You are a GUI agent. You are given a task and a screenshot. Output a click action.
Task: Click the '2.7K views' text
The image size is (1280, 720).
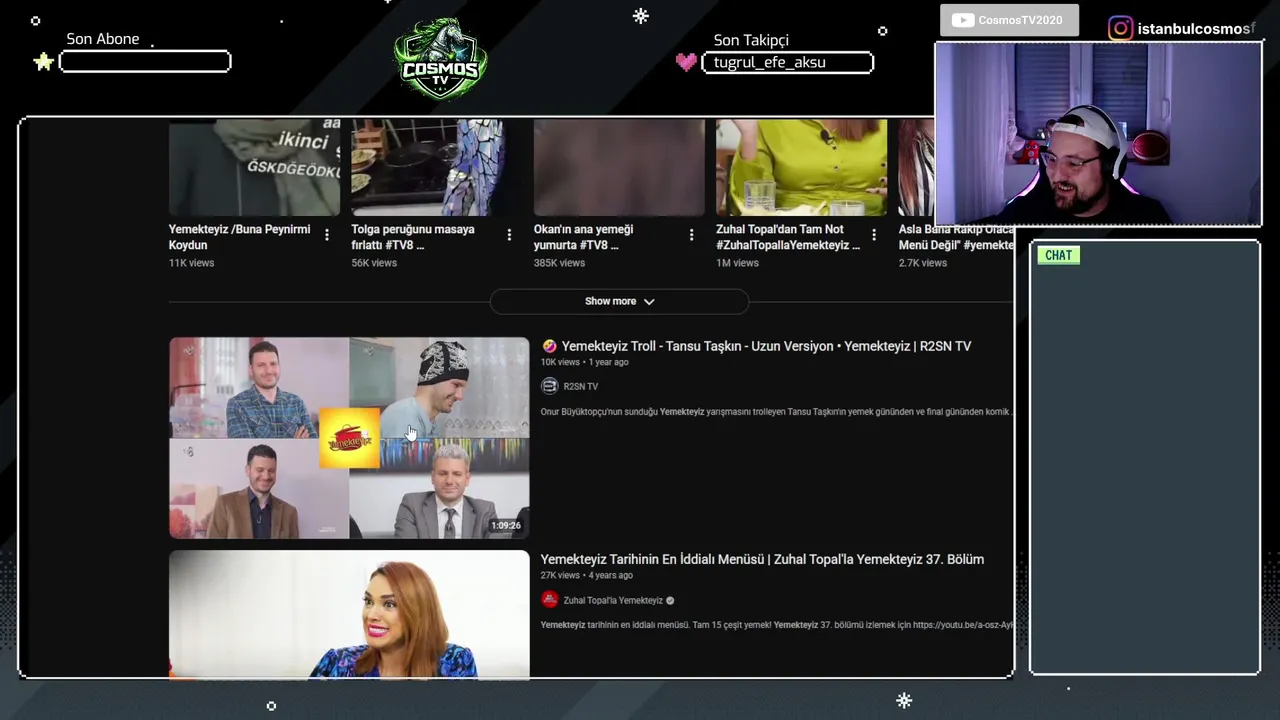[923, 263]
